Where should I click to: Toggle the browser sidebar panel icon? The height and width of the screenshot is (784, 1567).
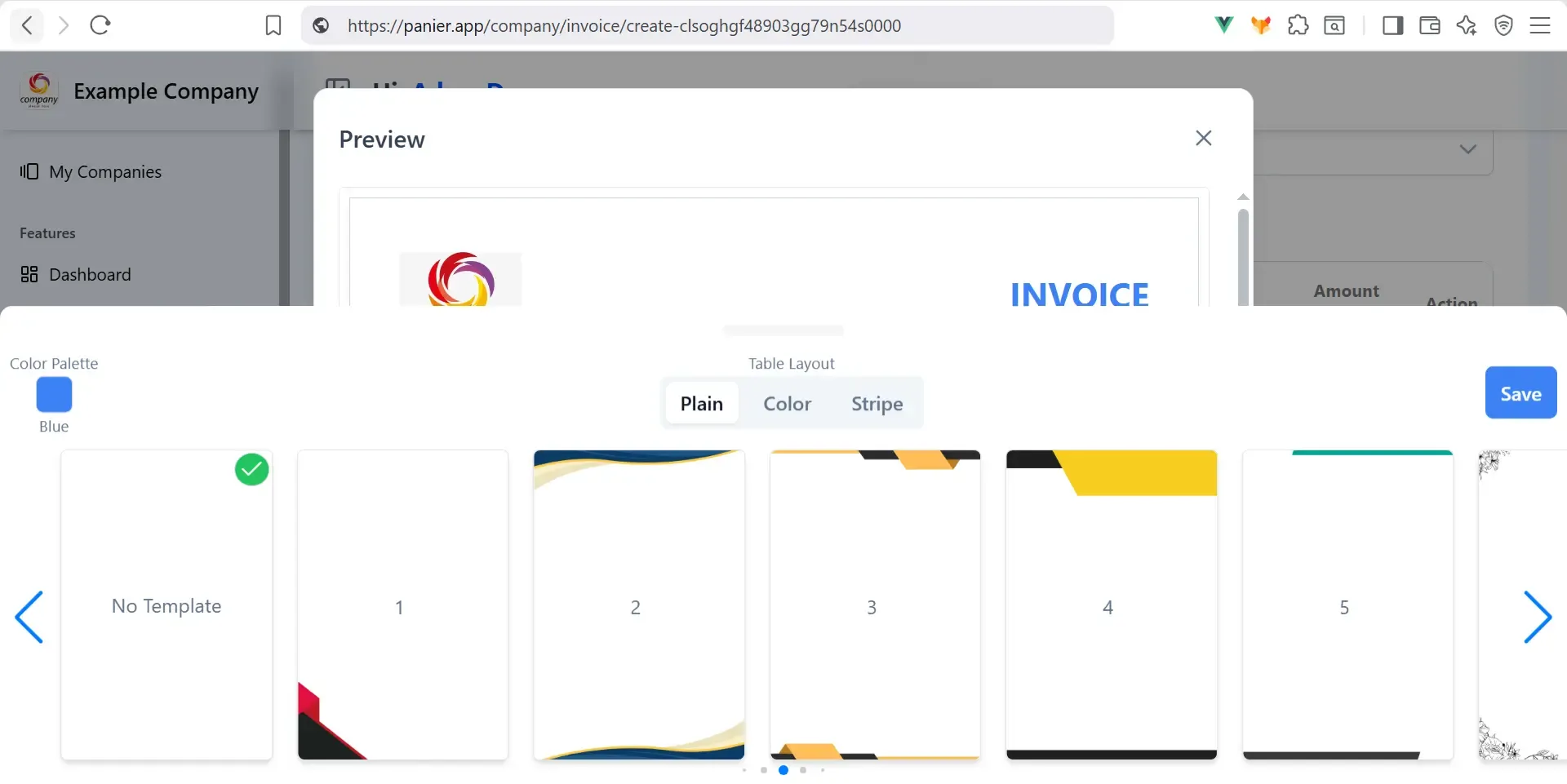click(1393, 25)
